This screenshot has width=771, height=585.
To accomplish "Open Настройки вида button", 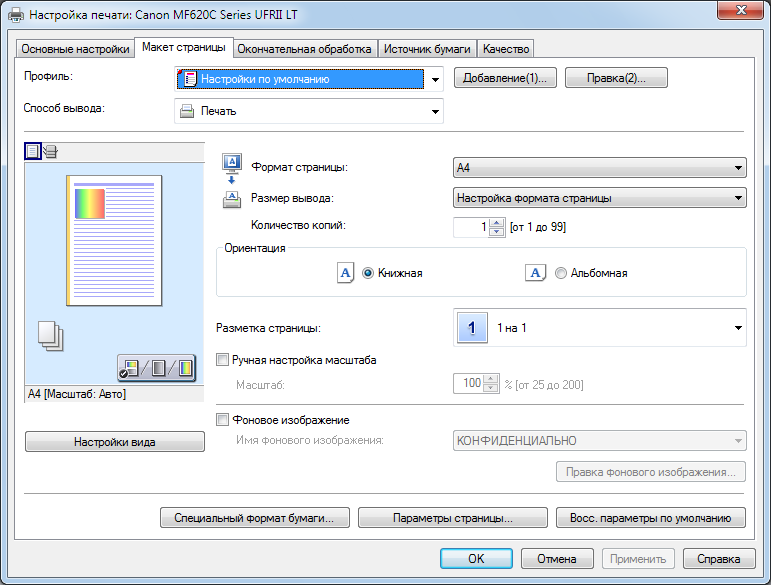I will coord(115,442).
